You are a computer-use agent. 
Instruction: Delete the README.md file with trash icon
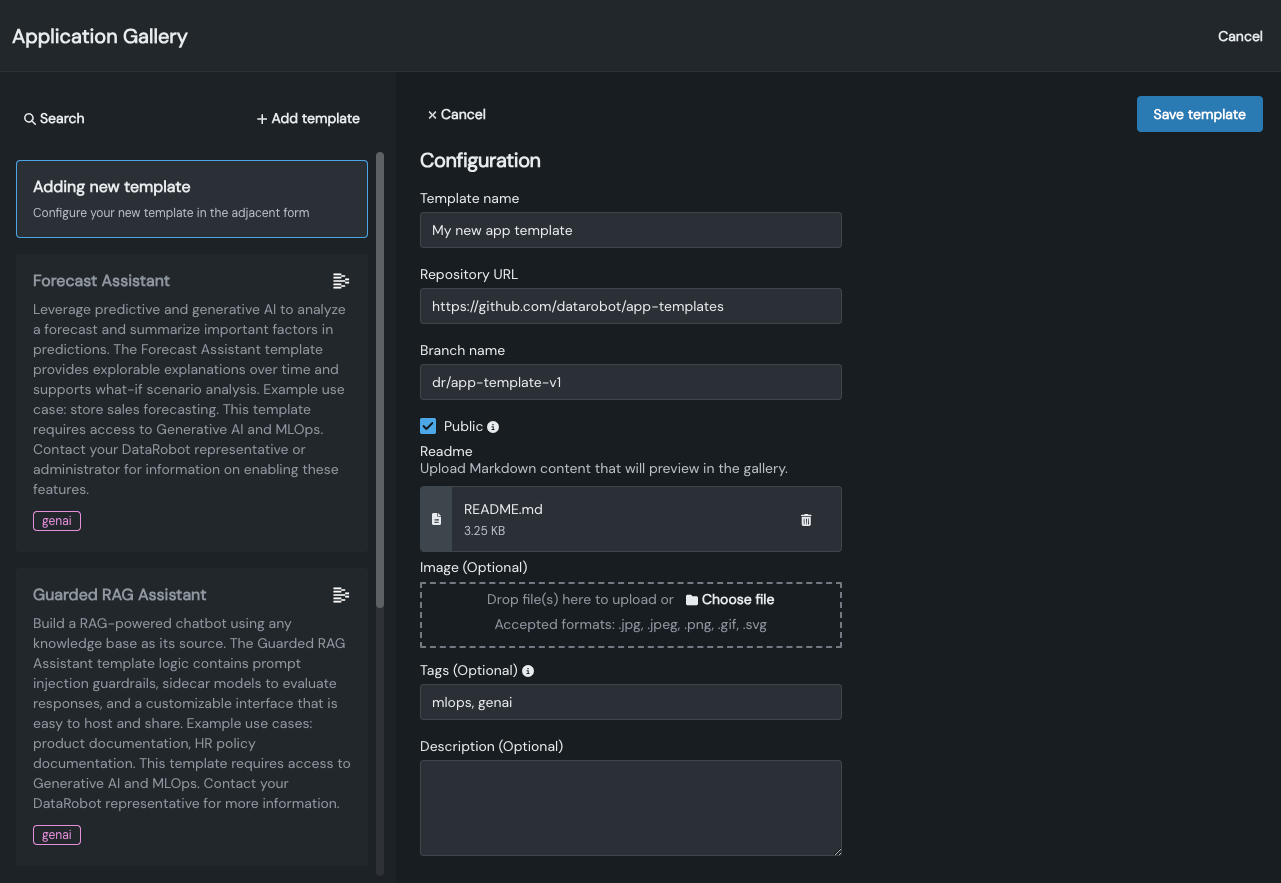(x=806, y=520)
